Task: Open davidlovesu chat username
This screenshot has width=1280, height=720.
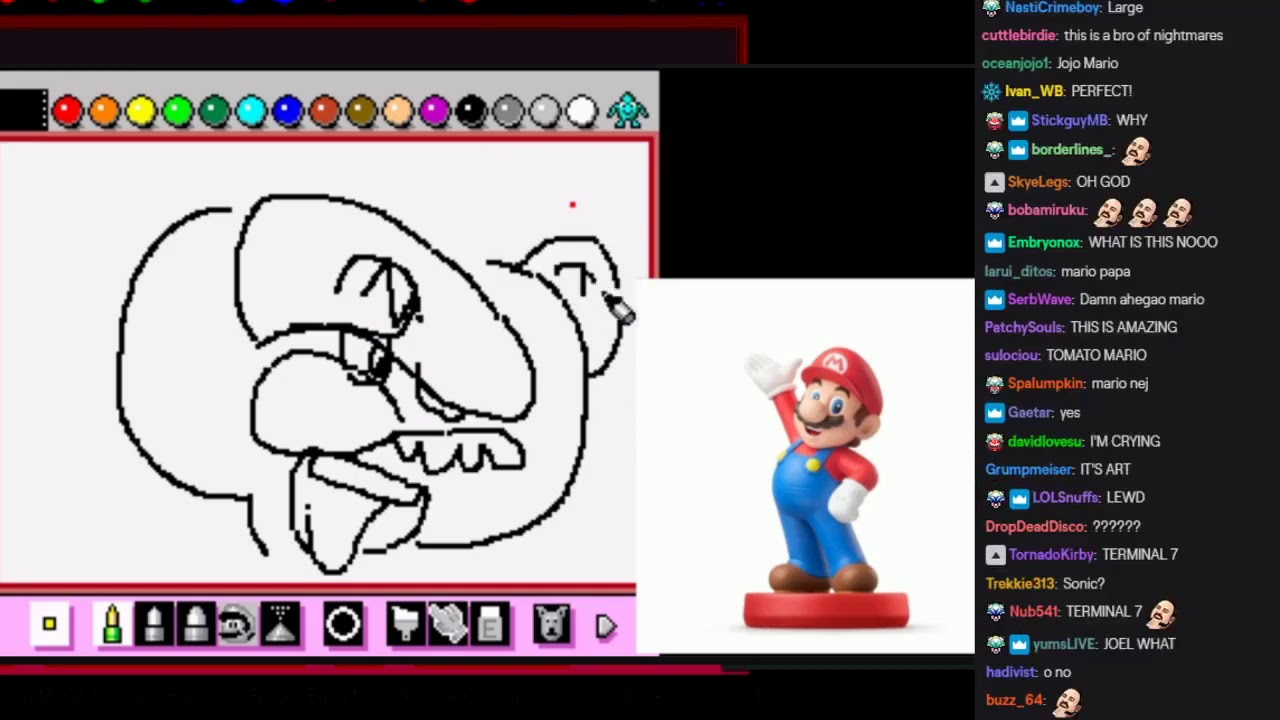Action: (1045, 441)
